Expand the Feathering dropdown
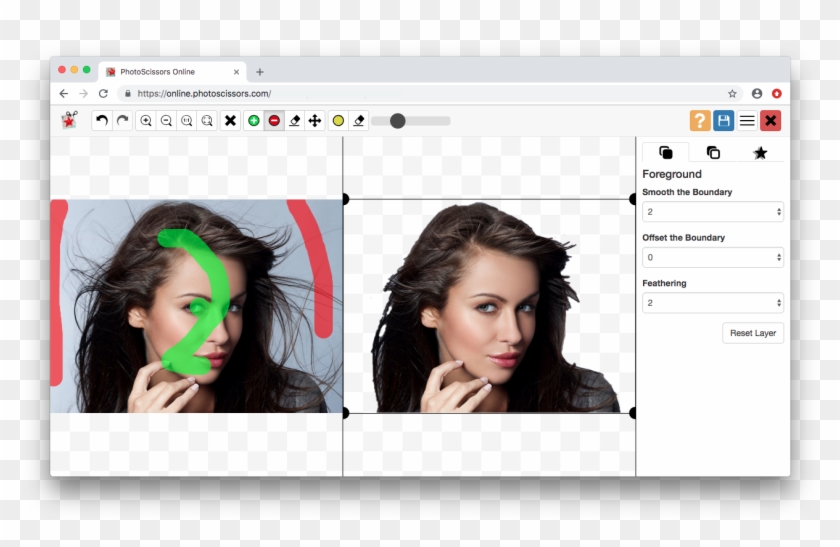 (712, 303)
